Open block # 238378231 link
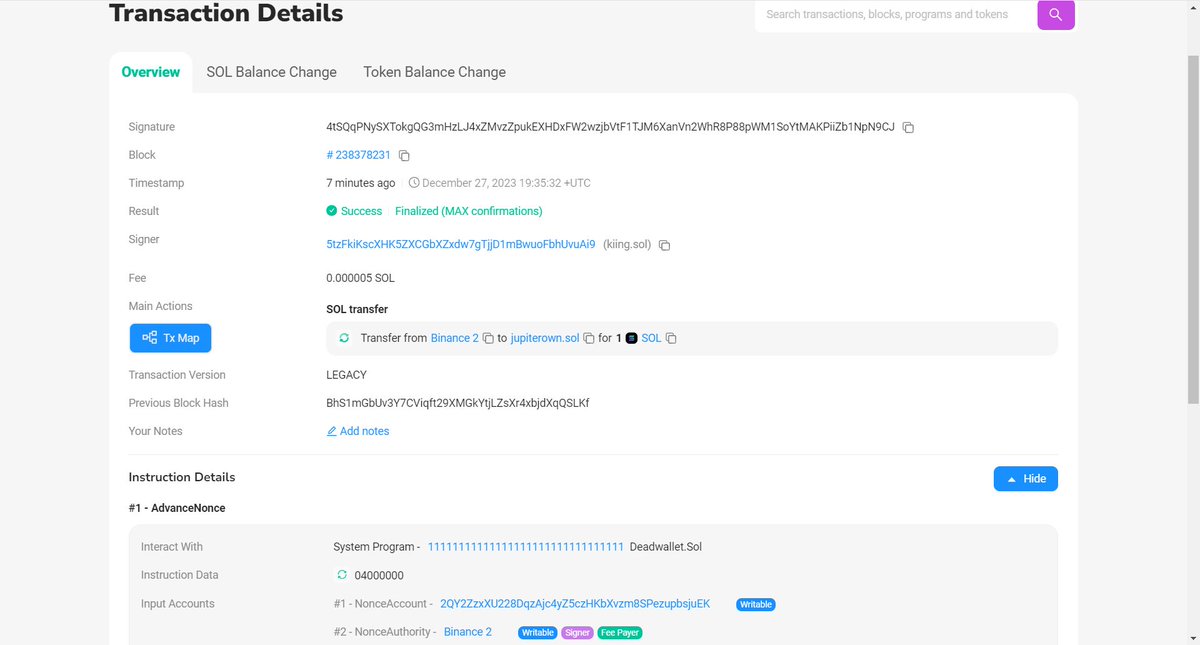 (x=358, y=155)
